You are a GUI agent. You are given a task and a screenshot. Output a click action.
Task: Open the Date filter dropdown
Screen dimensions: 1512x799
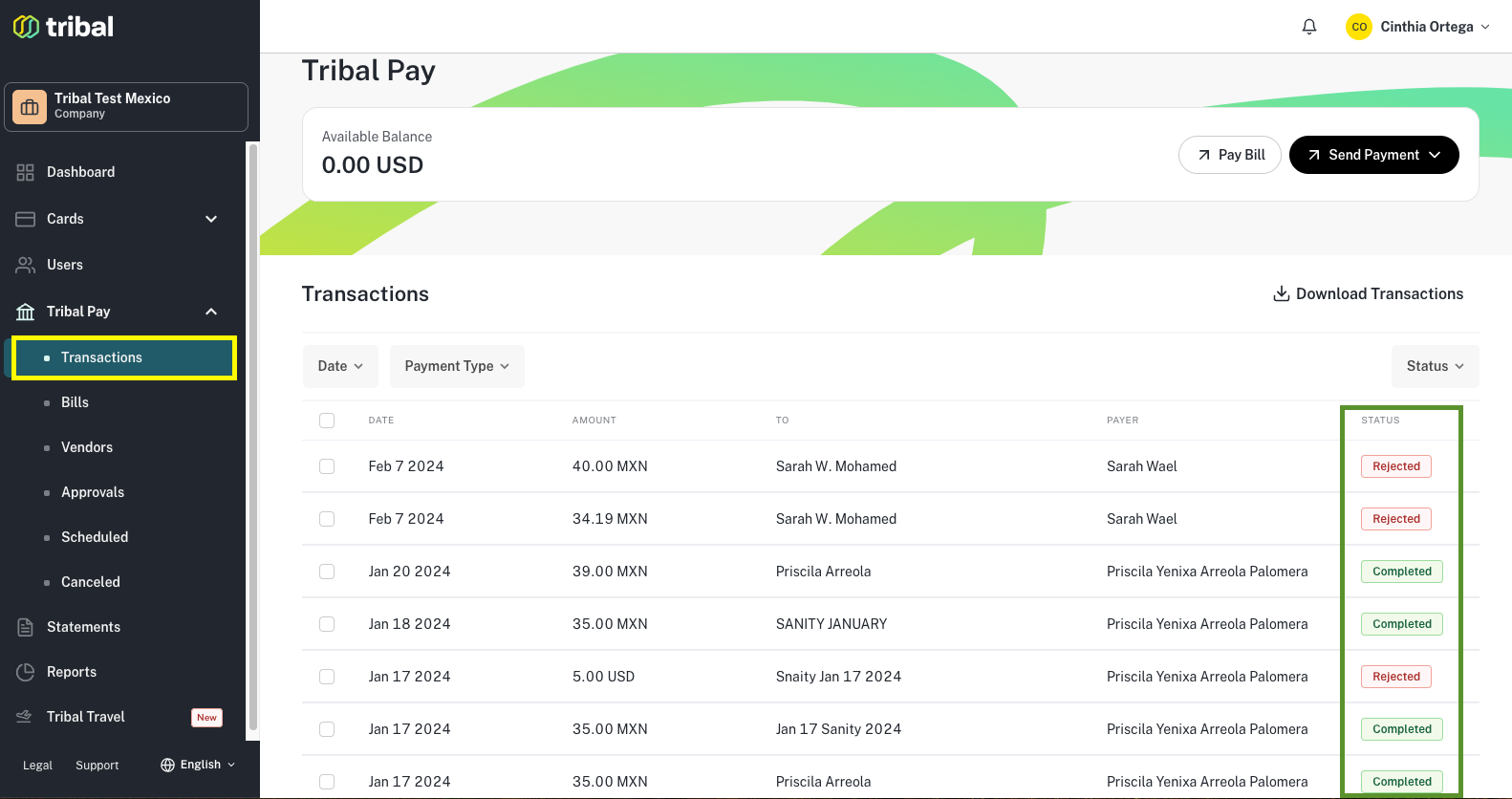click(x=340, y=366)
